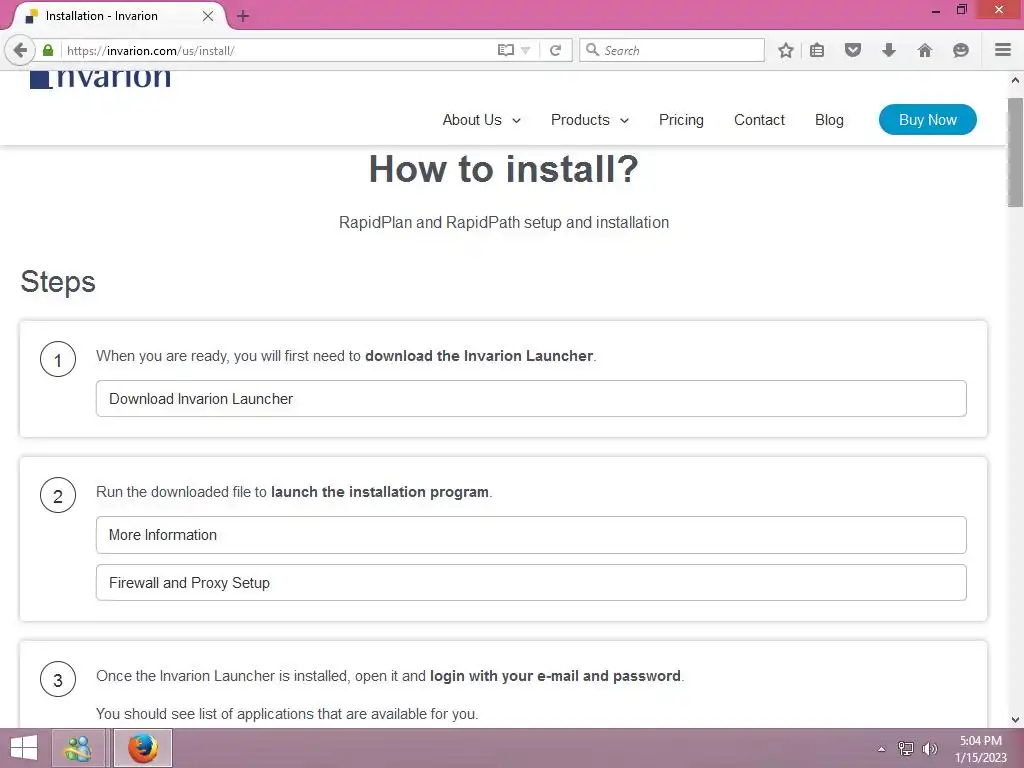
Task: Show bookmarks list icon
Action: tap(817, 50)
